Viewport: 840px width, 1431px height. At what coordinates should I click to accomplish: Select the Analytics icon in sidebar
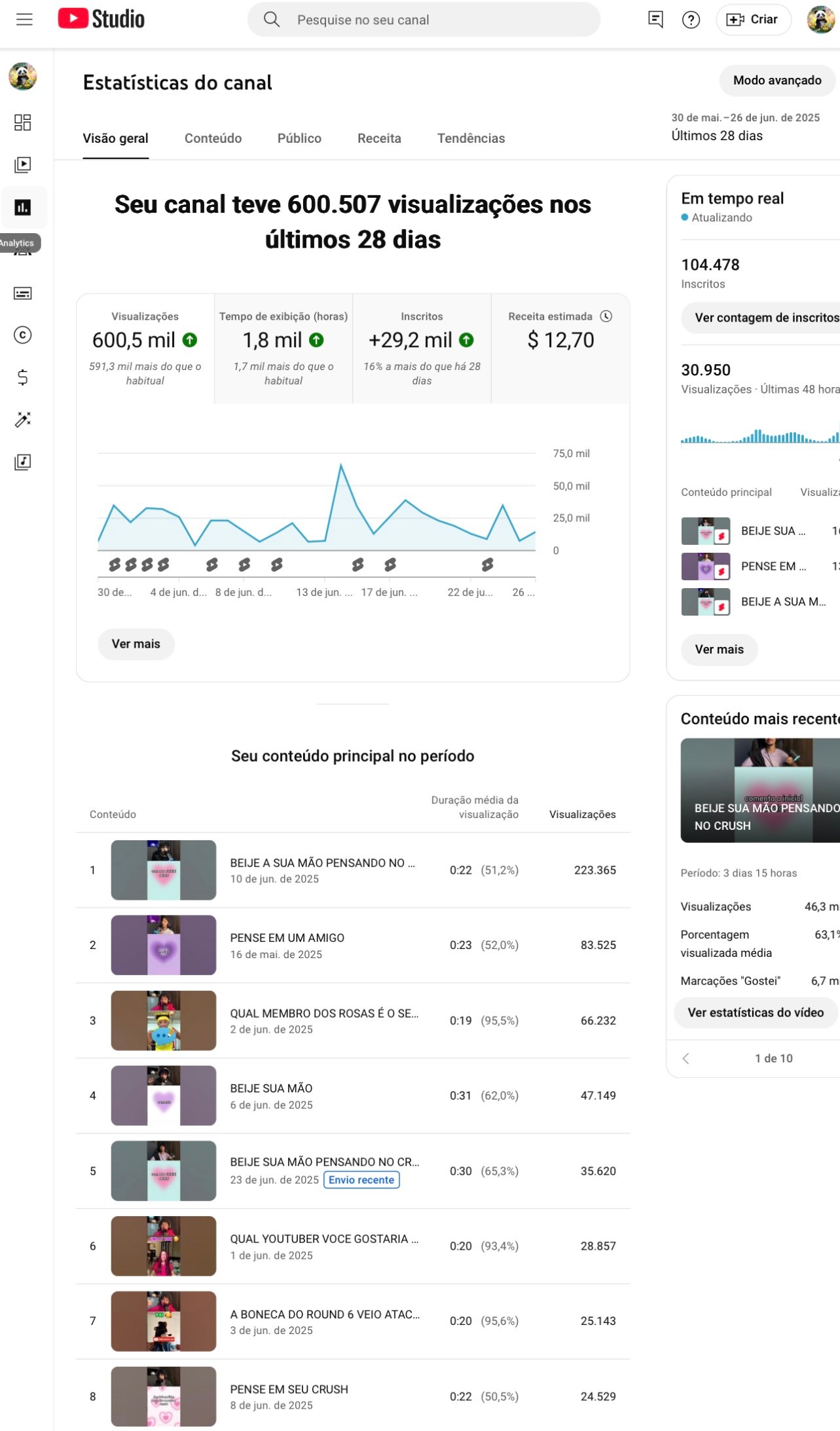click(23, 208)
